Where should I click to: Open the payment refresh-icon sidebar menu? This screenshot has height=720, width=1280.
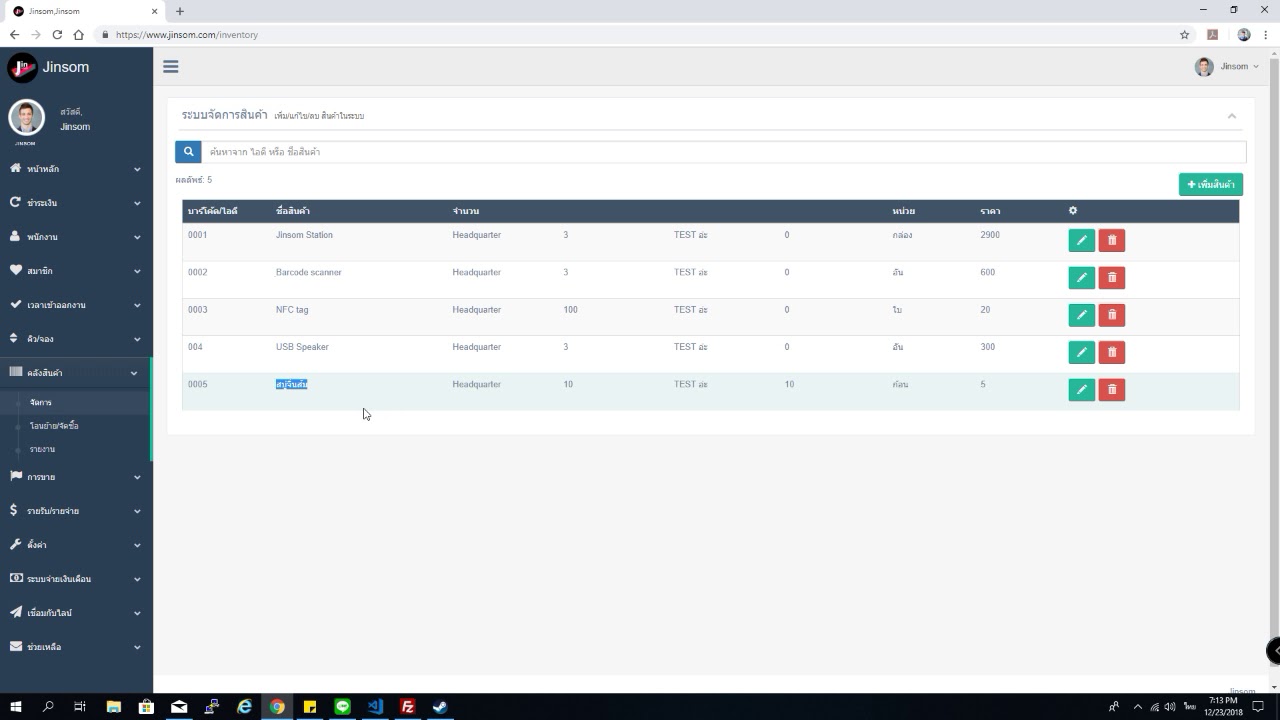click(x=76, y=203)
